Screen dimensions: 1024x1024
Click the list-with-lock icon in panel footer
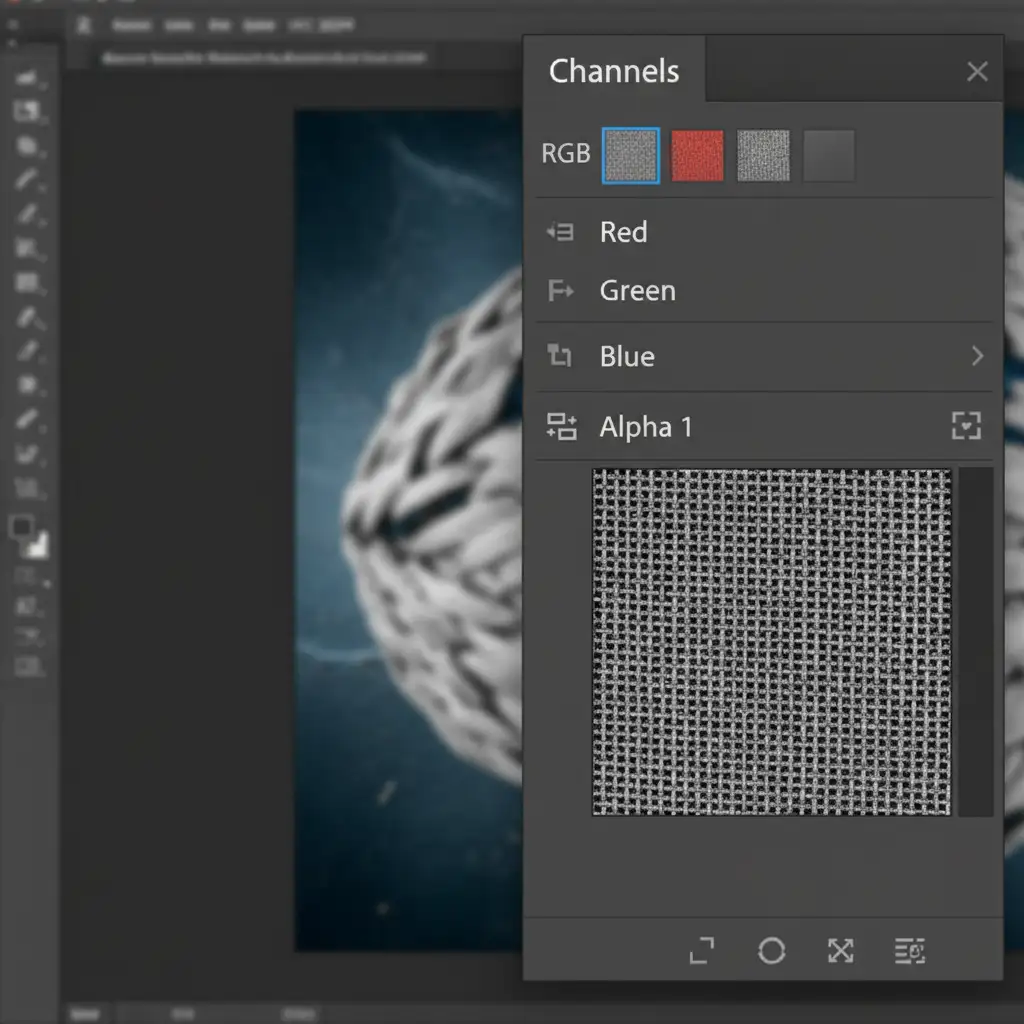(x=910, y=951)
